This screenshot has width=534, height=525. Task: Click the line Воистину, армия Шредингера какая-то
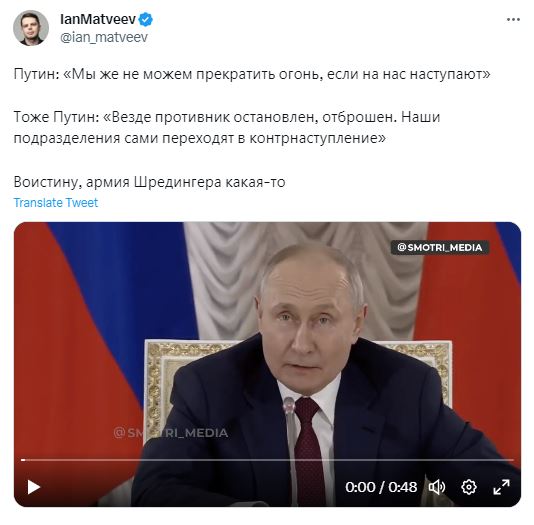150,182
